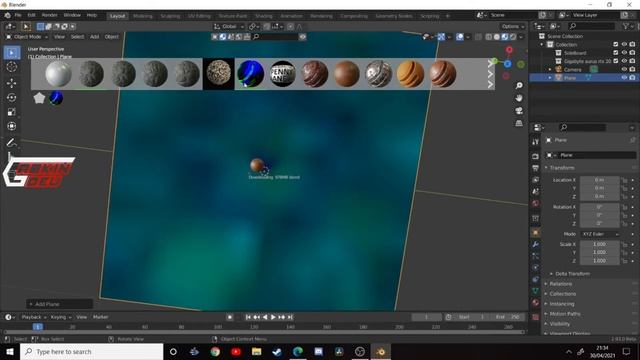Viewport: 640px width, 360px height.
Task: Click the Location X value field
Action: click(599, 180)
